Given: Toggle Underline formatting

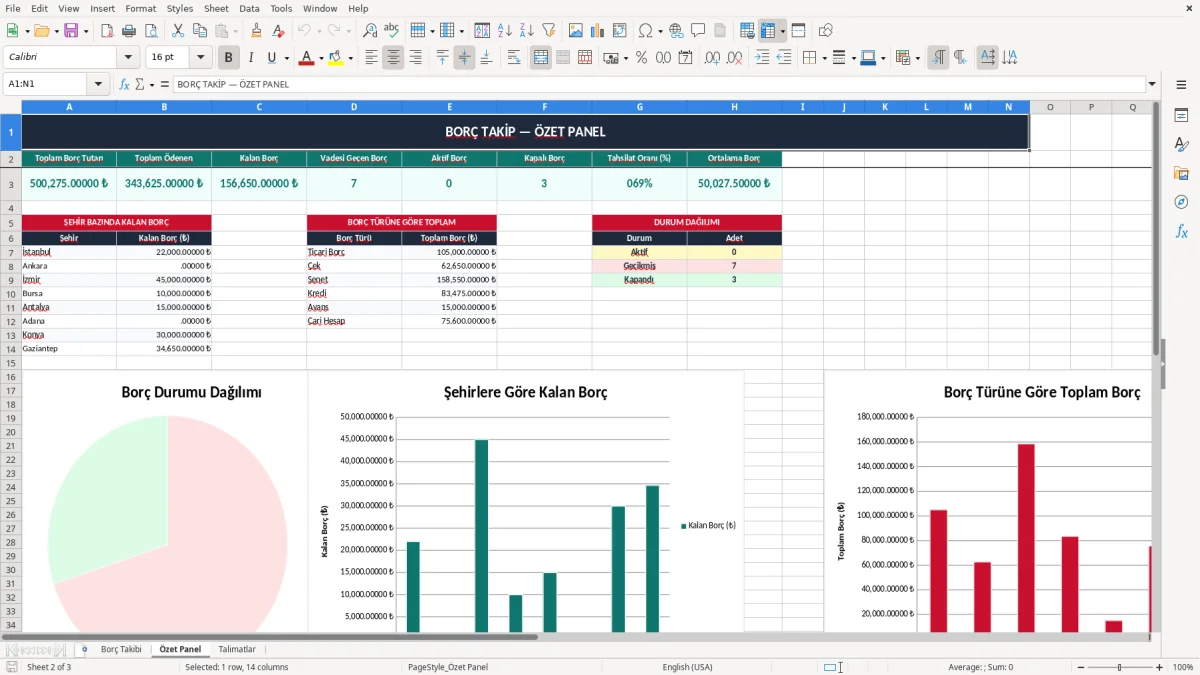Looking at the screenshot, I should pyautogui.click(x=271, y=58).
